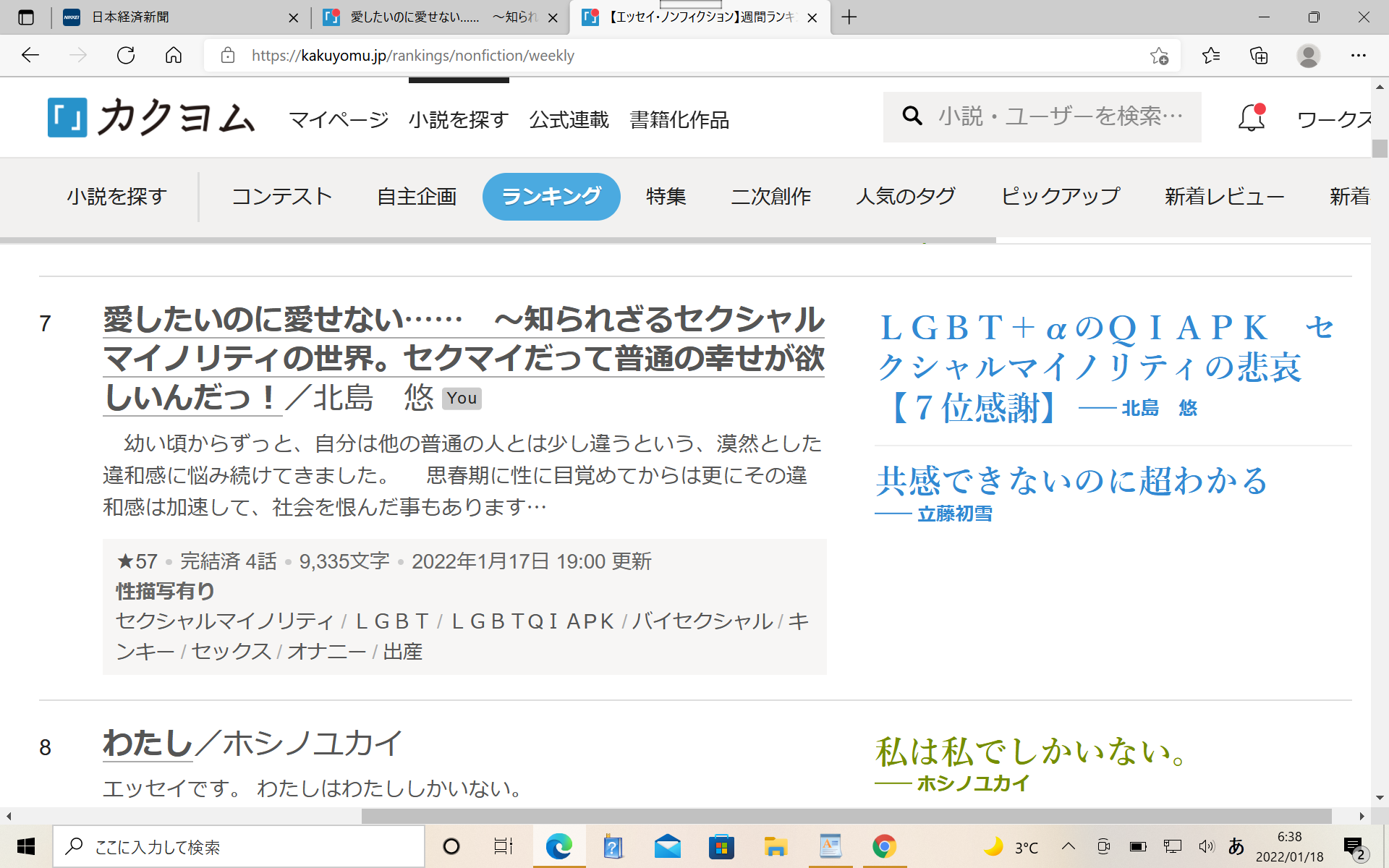The width and height of the screenshot is (1389, 868).
Task: Open the tab actions menu icon
Action: (26, 17)
